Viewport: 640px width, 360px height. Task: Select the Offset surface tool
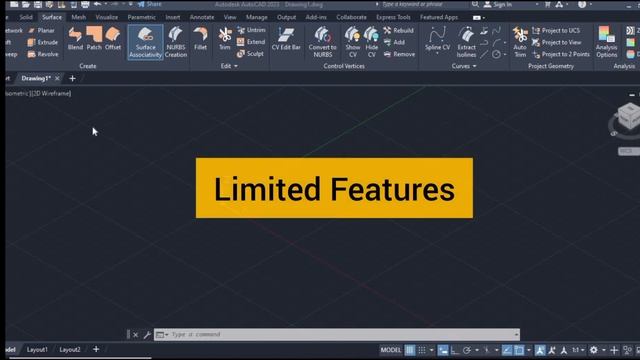tap(113, 39)
